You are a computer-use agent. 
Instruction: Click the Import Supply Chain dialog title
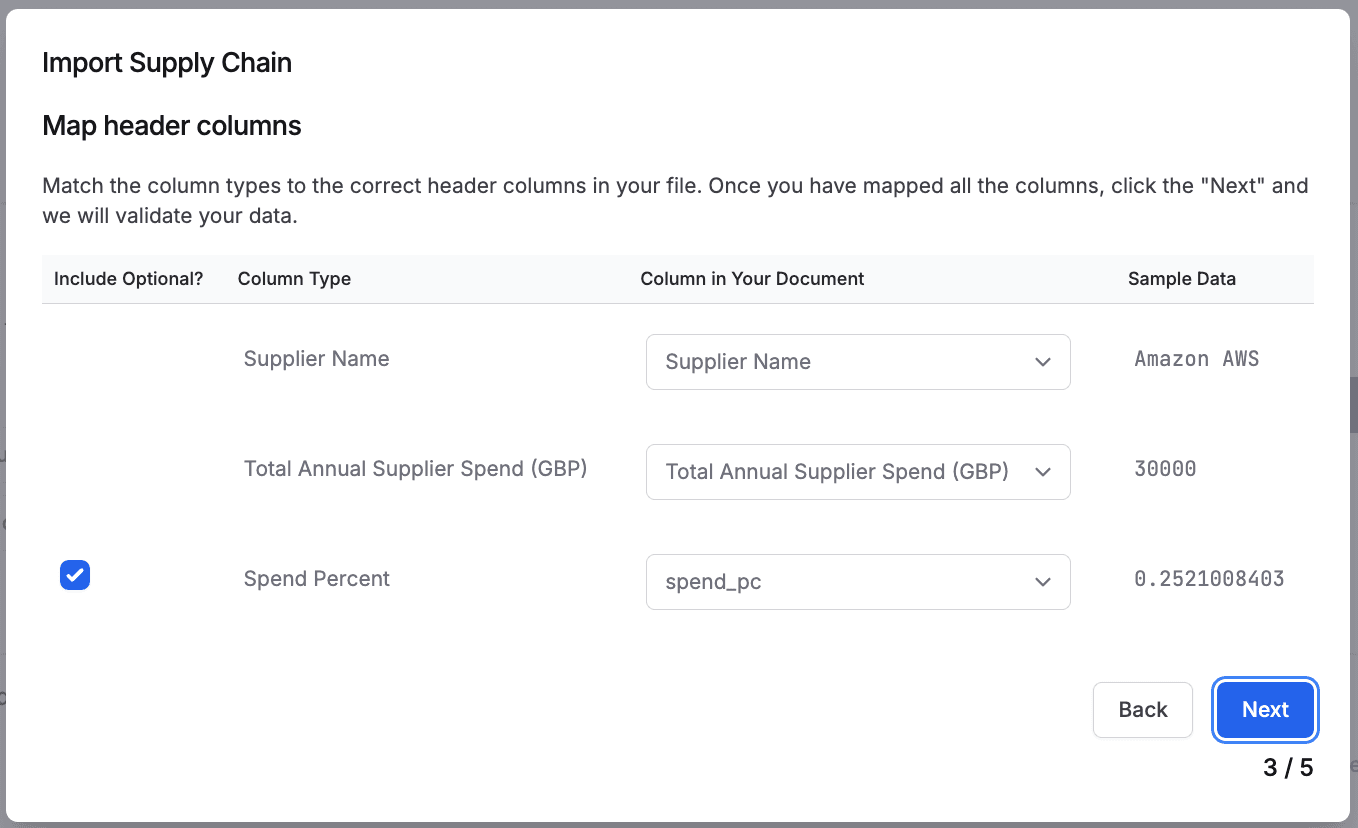(x=167, y=63)
